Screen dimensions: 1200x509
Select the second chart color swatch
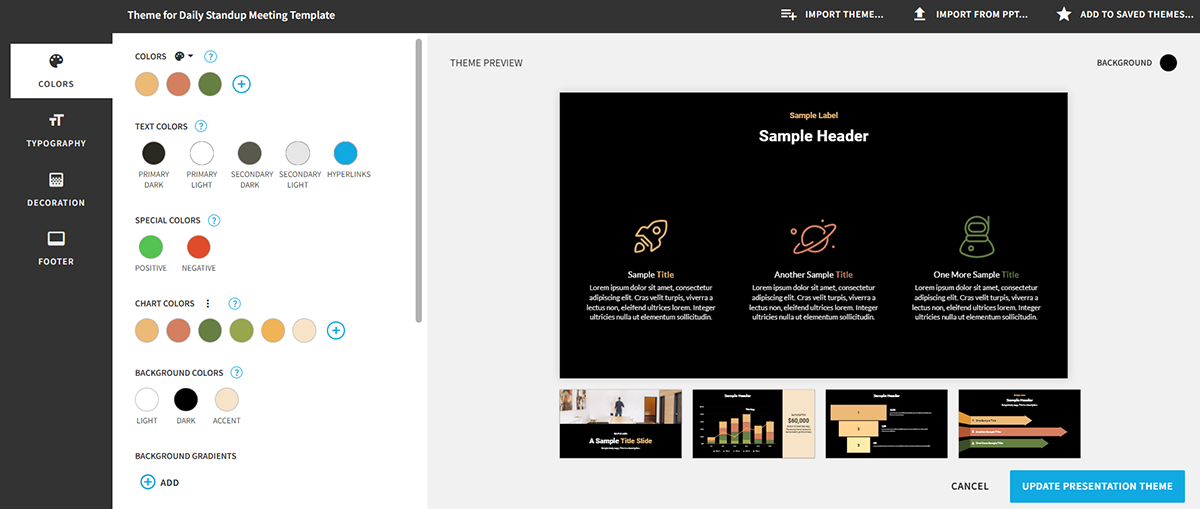[x=178, y=330]
